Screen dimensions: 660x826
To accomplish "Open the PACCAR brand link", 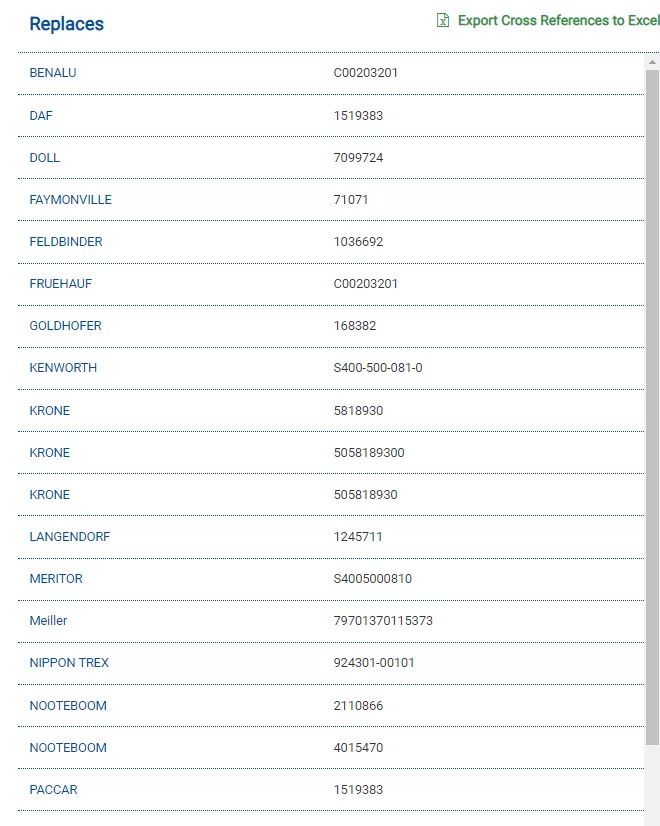I will click(53, 790).
